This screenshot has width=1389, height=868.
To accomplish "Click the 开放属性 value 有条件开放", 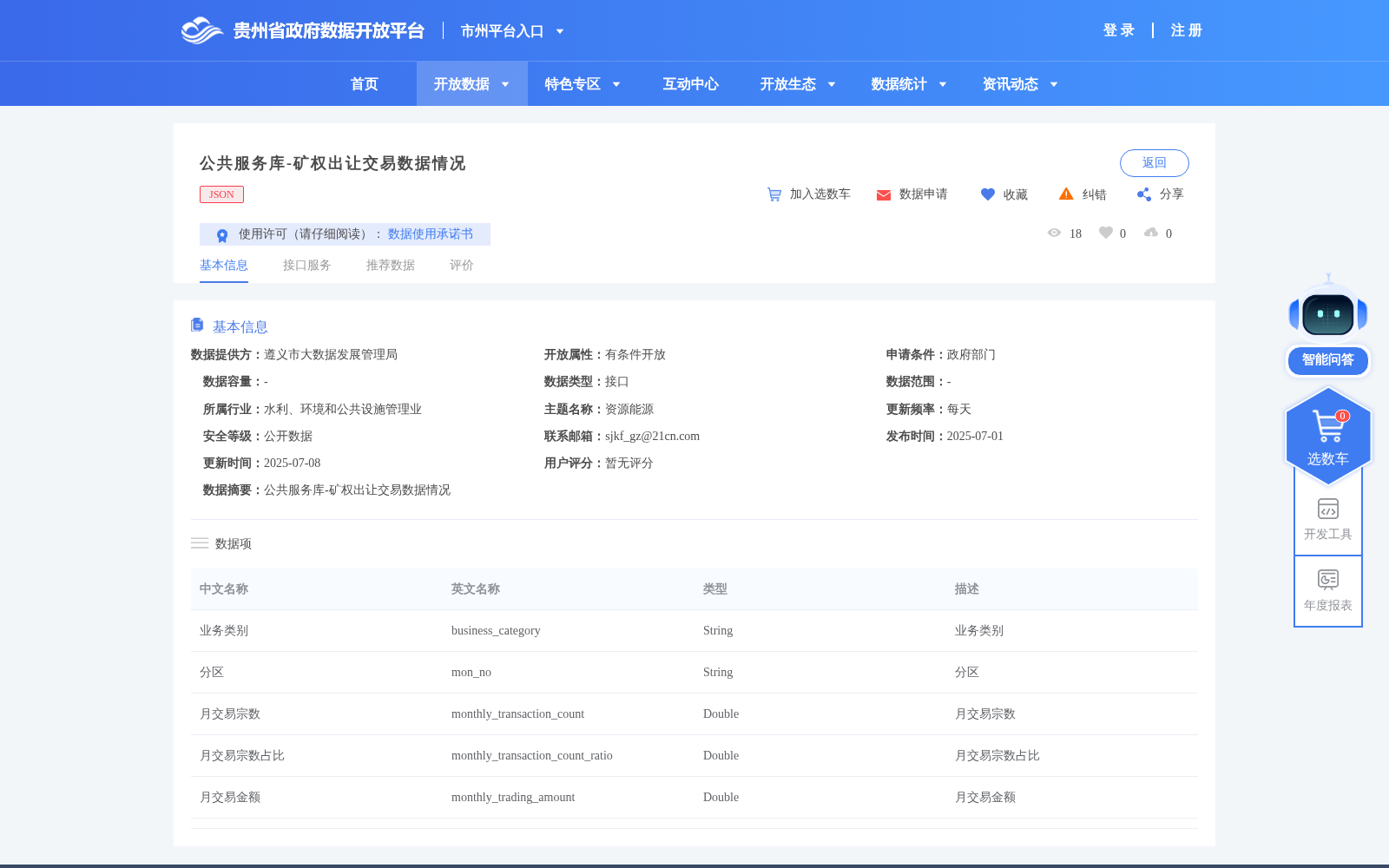I will point(635,355).
